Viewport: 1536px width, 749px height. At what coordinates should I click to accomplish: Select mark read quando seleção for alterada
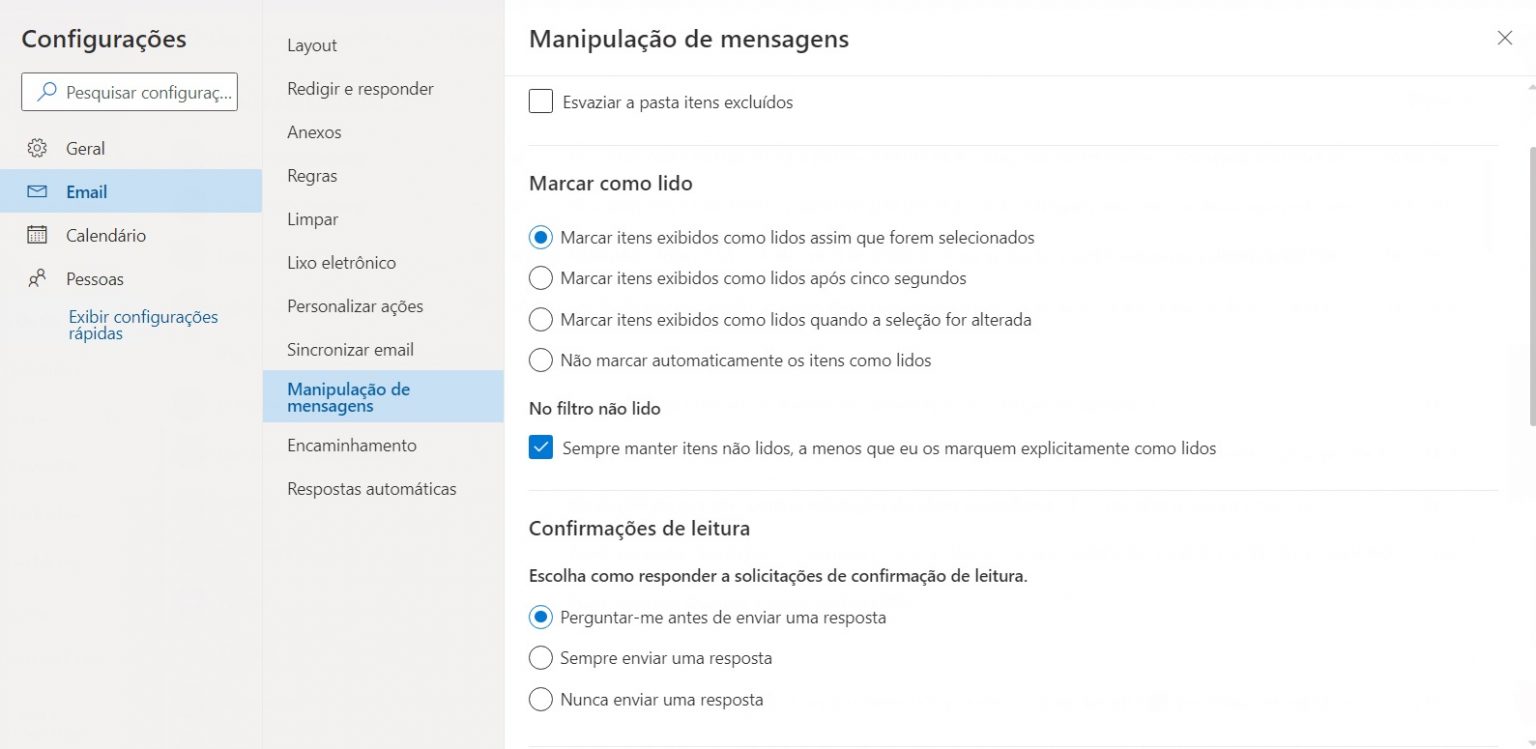pyautogui.click(x=541, y=320)
